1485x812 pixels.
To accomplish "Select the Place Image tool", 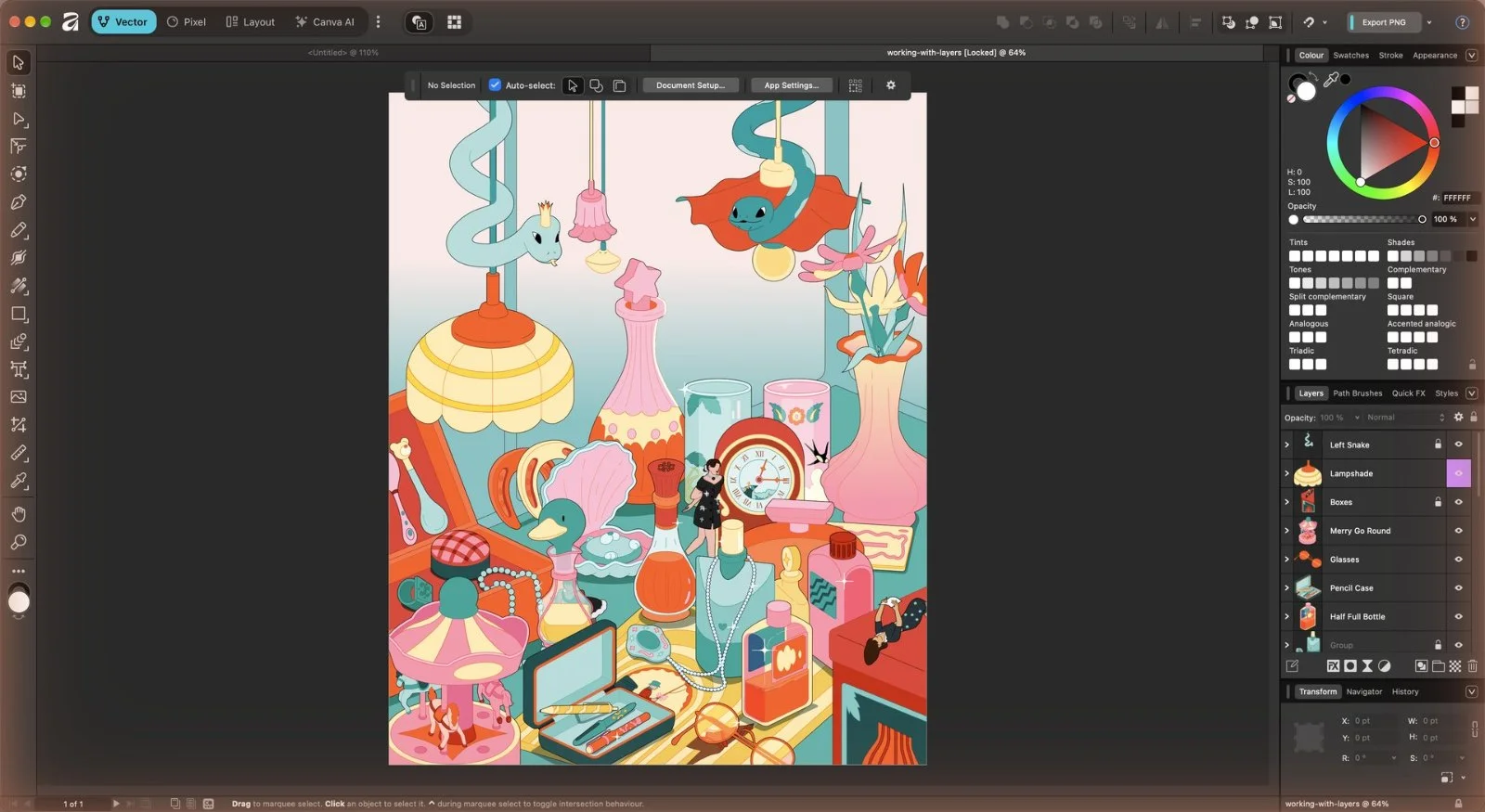I will tap(19, 397).
